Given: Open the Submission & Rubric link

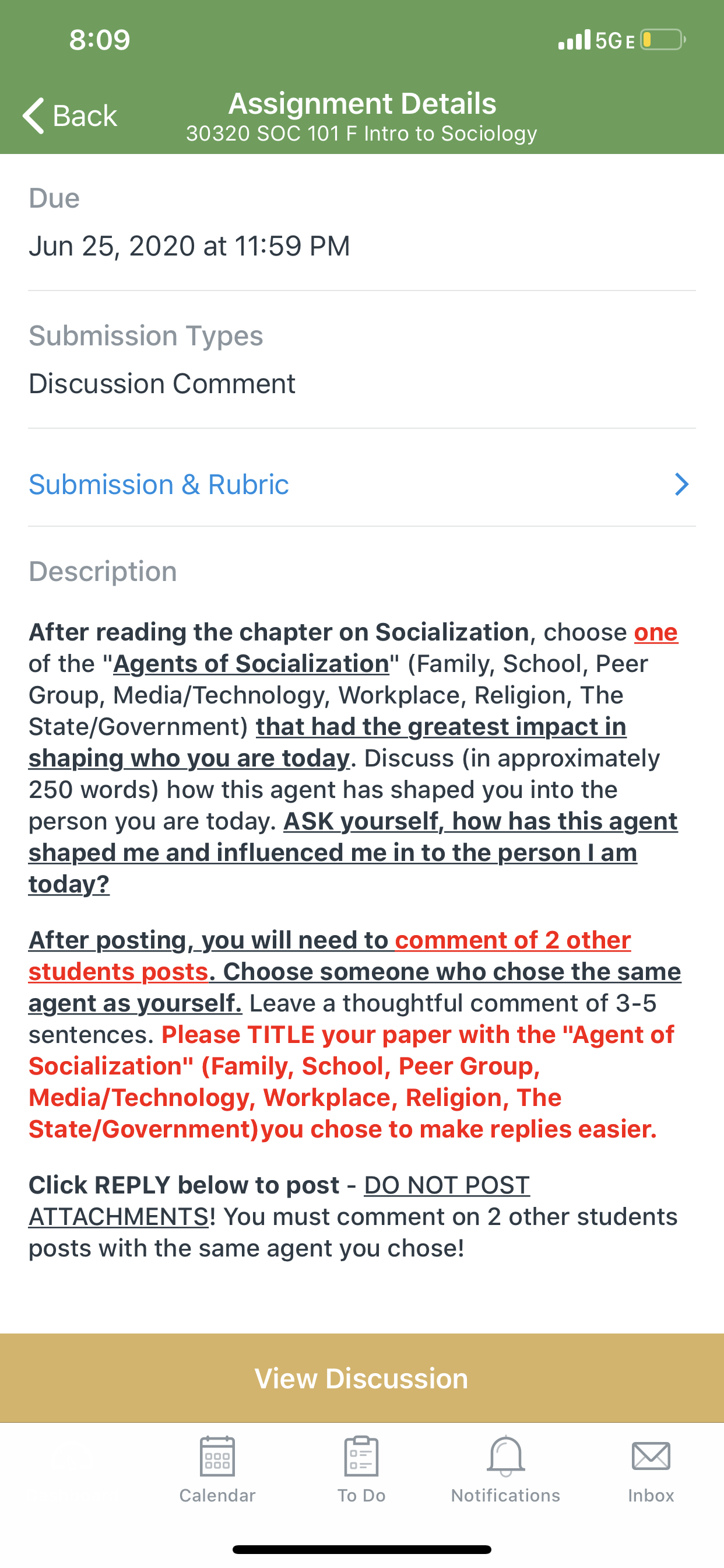Looking at the screenshot, I should coord(159,485).
